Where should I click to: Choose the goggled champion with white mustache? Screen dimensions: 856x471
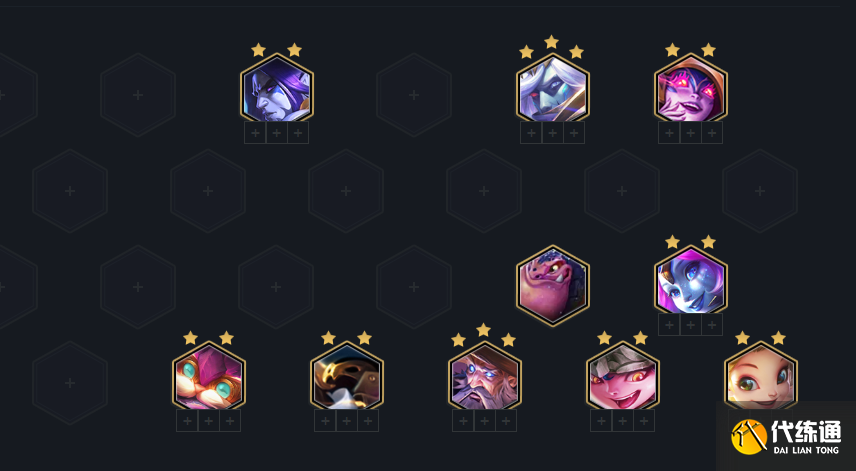tap(209, 377)
